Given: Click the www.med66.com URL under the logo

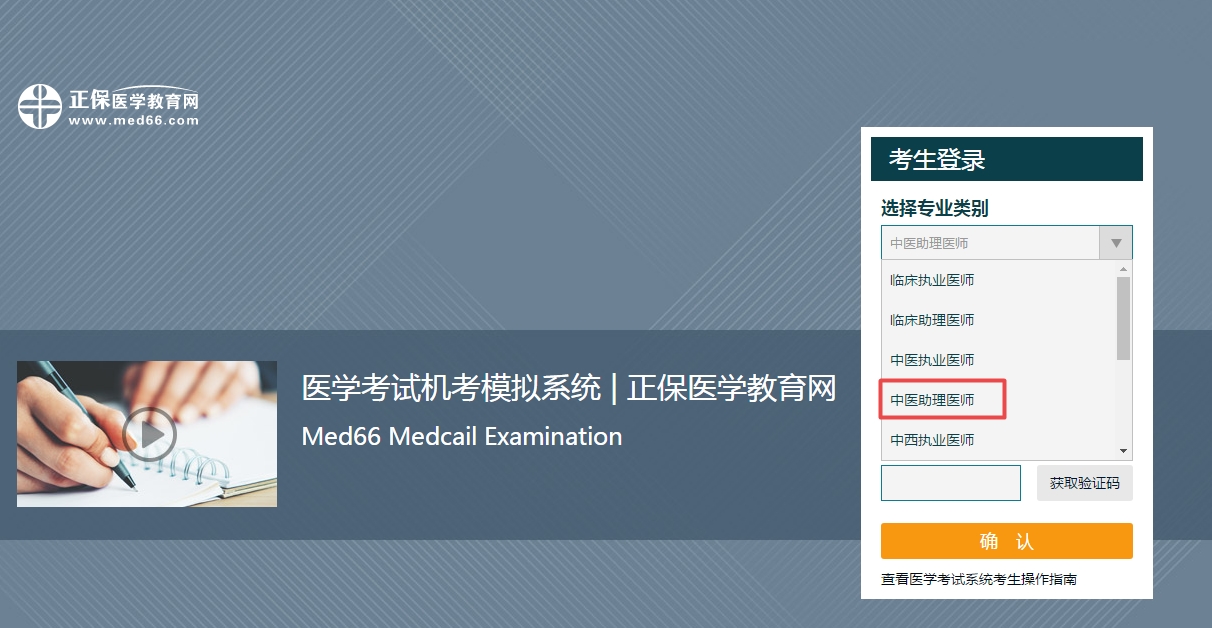Looking at the screenshot, I should pyautogui.click(x=134, y=121).
